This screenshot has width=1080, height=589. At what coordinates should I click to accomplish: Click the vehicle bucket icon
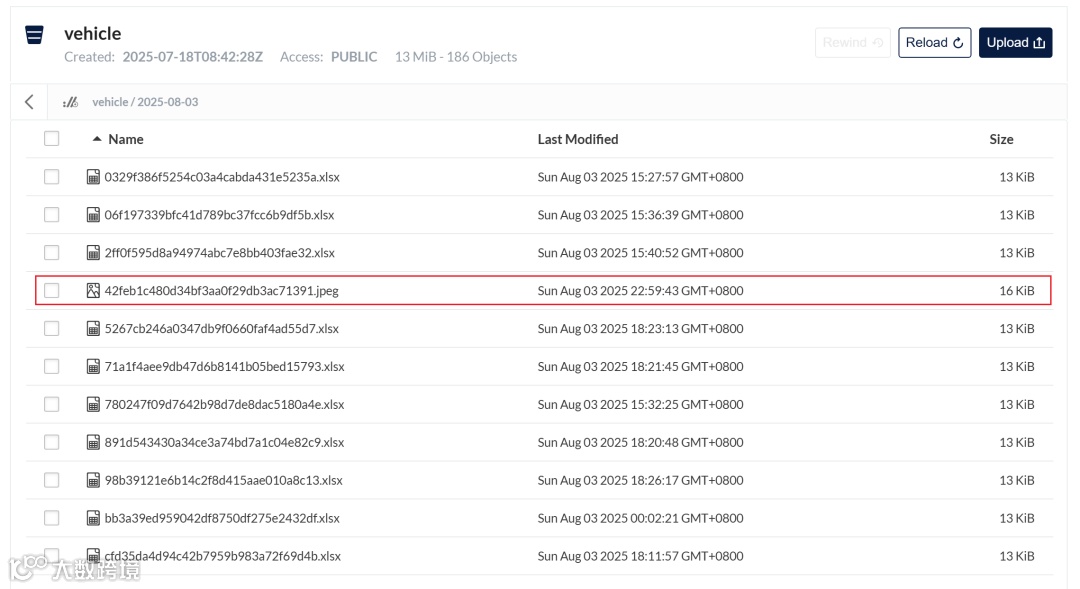(x=34, y=34)
